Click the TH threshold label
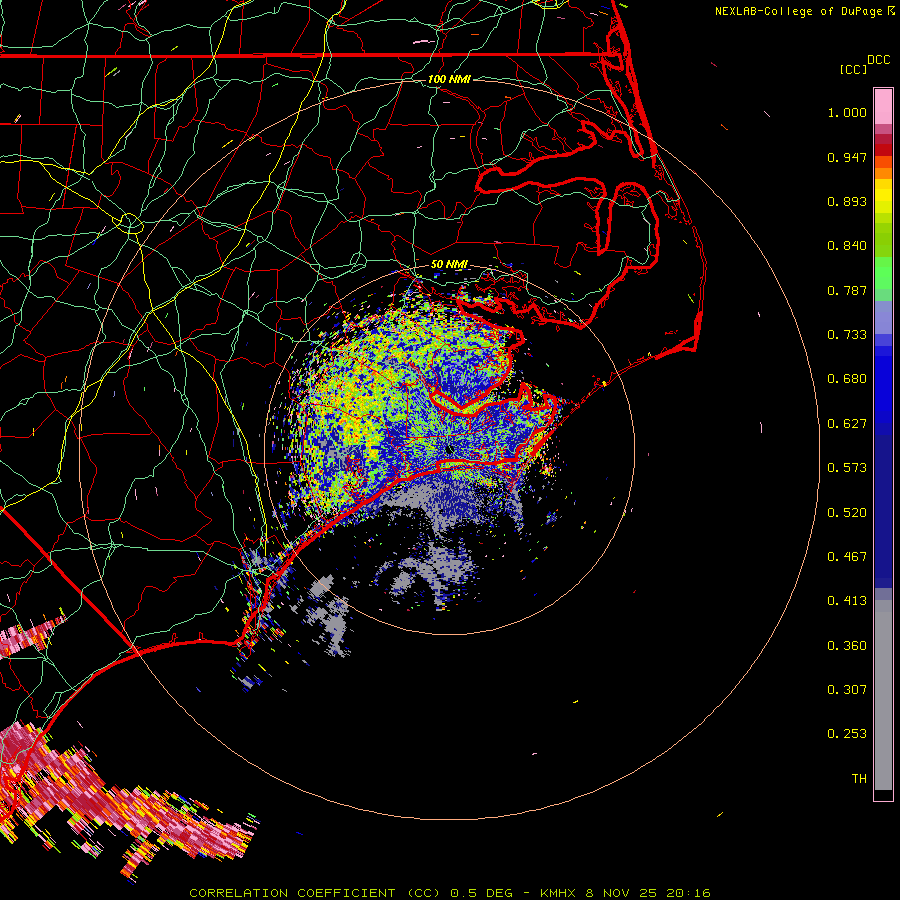The width and height of the screenshot is (900, 900). click(859, 779)
